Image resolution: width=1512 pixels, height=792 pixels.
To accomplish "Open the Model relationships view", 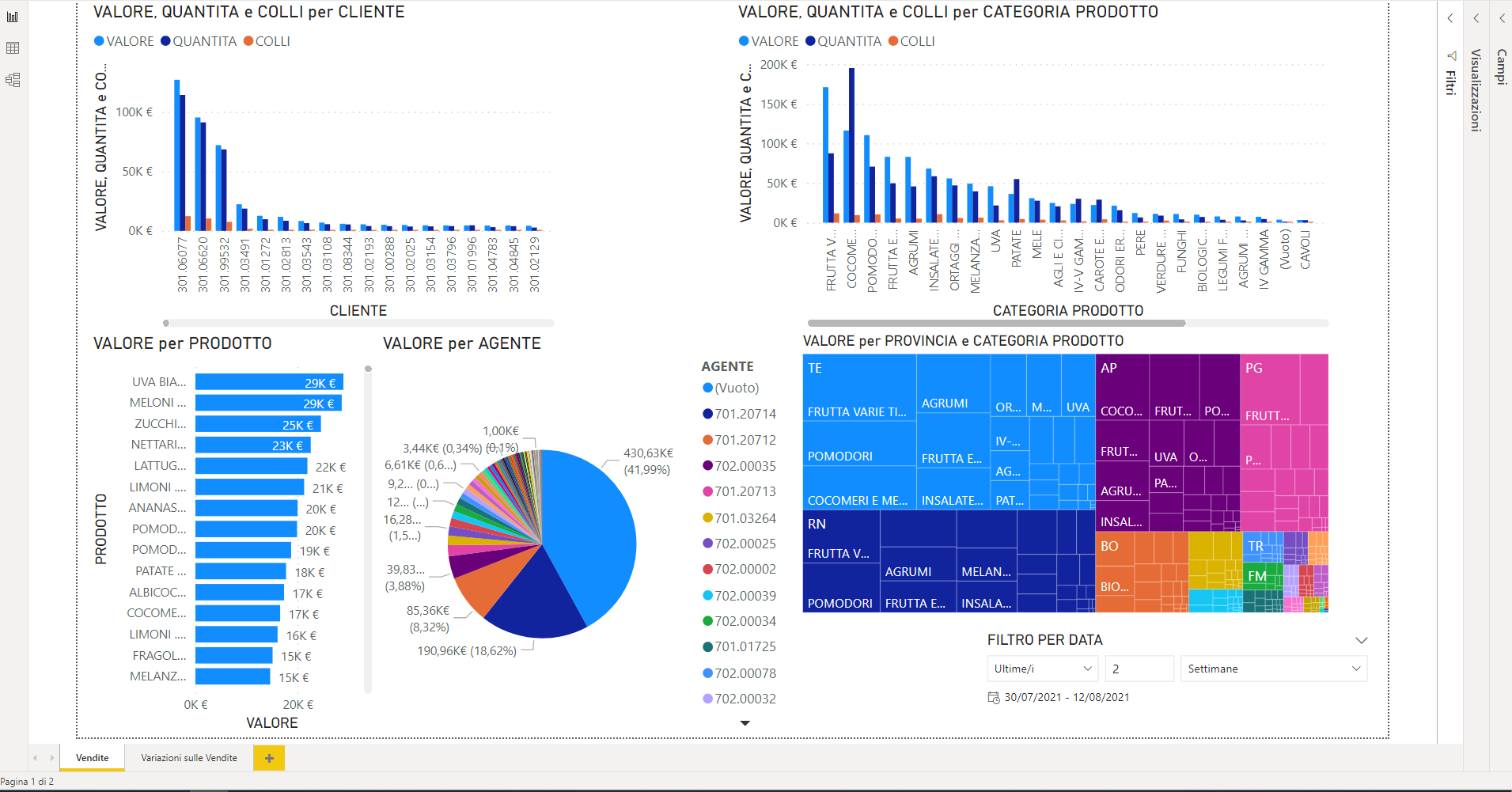I will click(x=13, y=80).
